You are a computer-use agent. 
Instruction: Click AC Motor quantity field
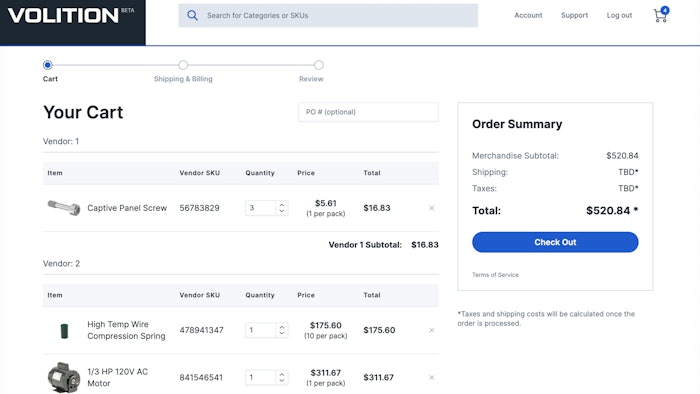[261, 377]
